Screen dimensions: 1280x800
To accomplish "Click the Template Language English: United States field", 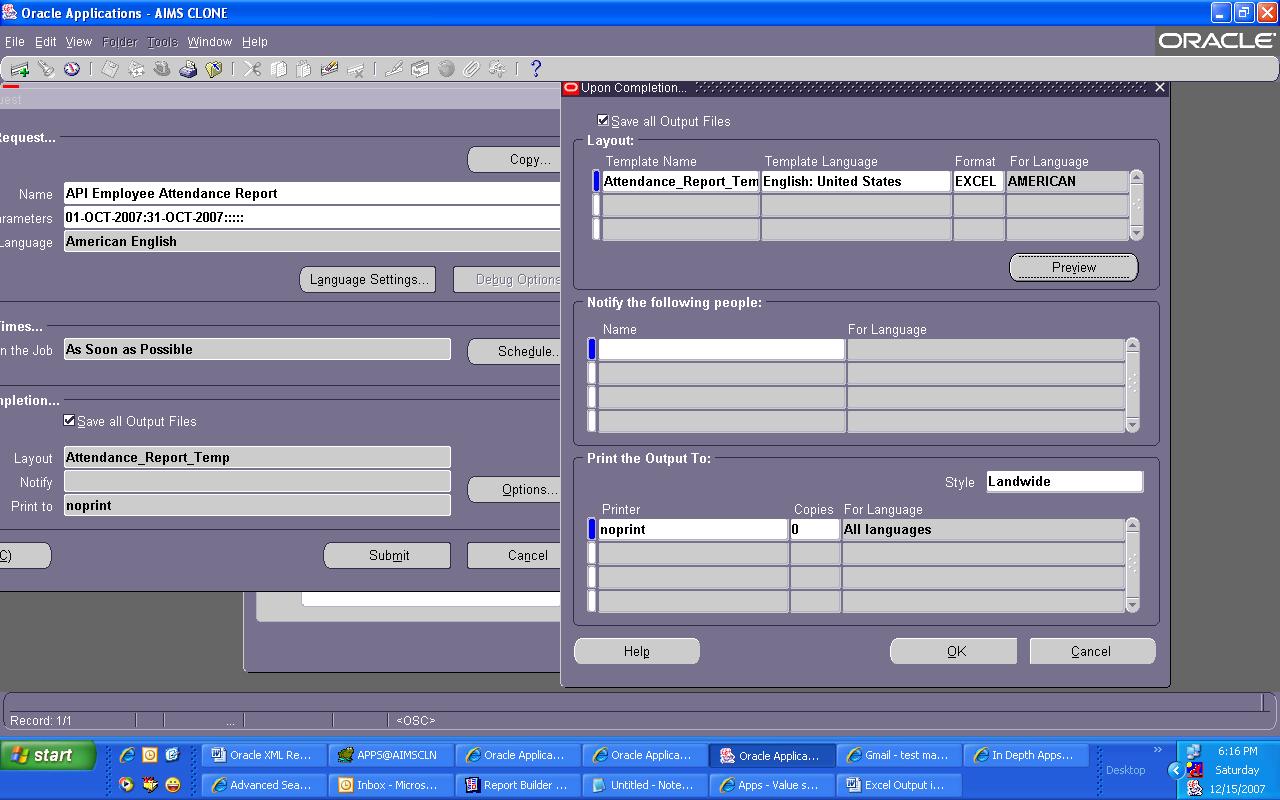I will click(856, 181).
